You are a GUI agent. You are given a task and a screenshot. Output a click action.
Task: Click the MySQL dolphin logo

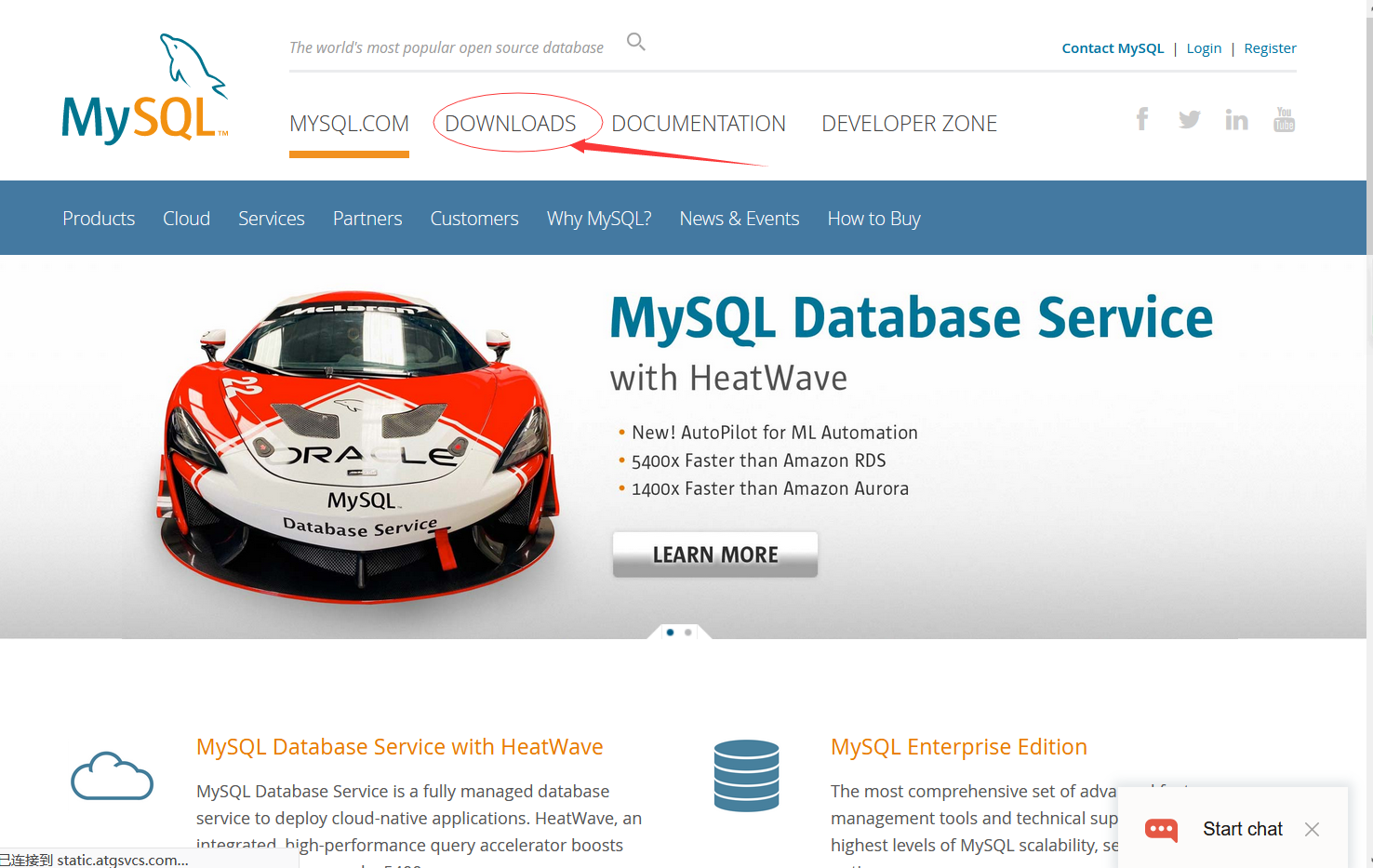145,88
